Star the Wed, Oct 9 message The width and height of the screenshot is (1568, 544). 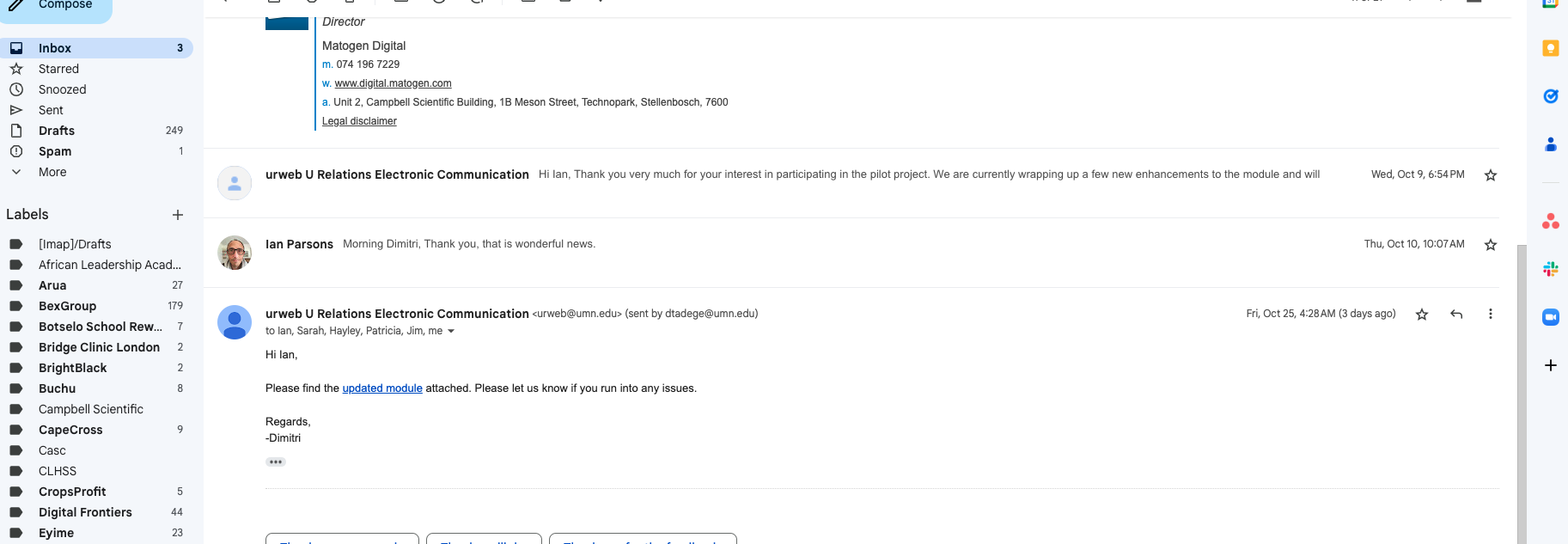coord(1491,175)
